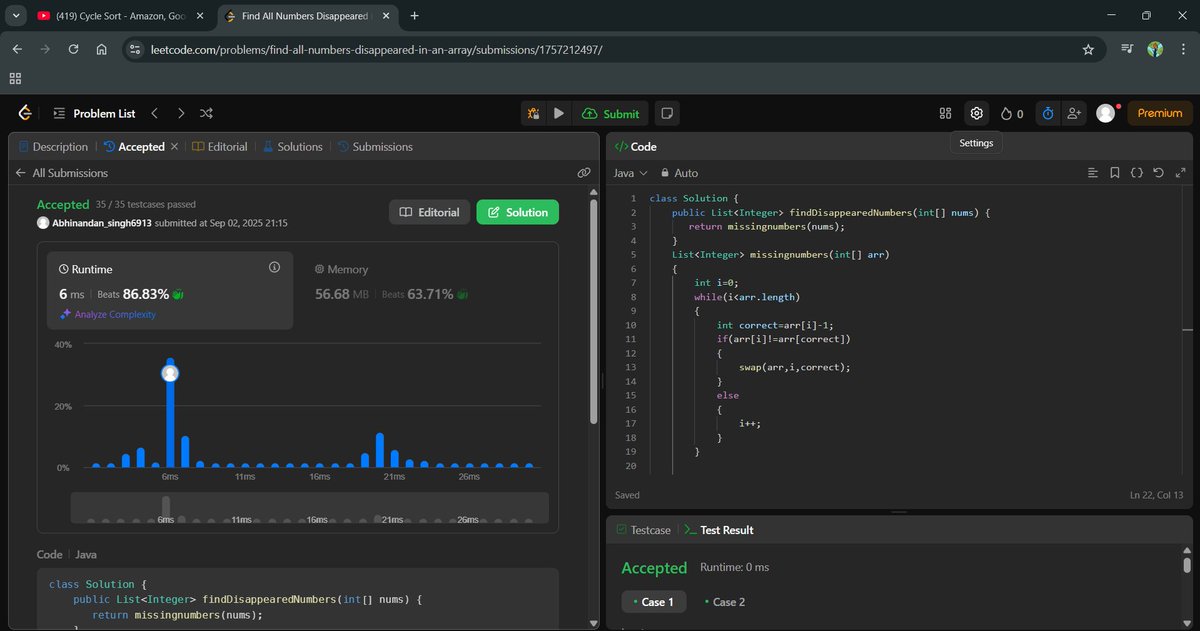This screenshot has width=1200, height=631.
Task: Reset code with the undo arrow icon
Action: tap(1158, 173)
